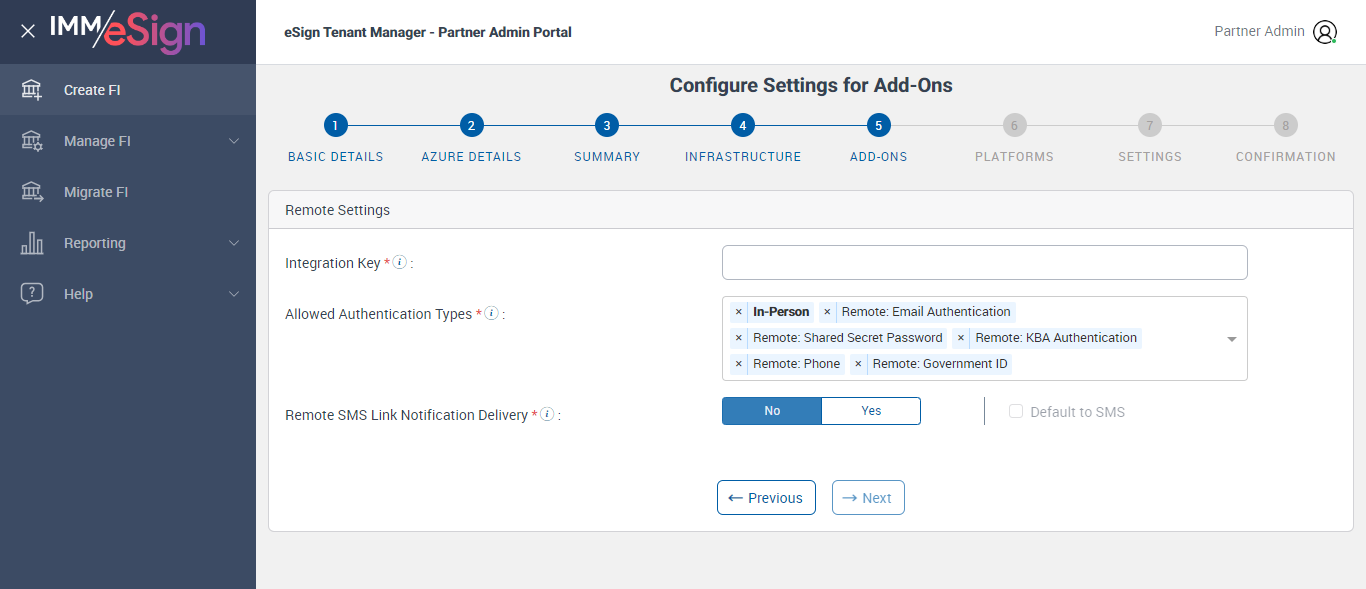1366x589 pixels.
Task: Select No for Remote SMS Link Delivery
Action: [x=772, y=411]
